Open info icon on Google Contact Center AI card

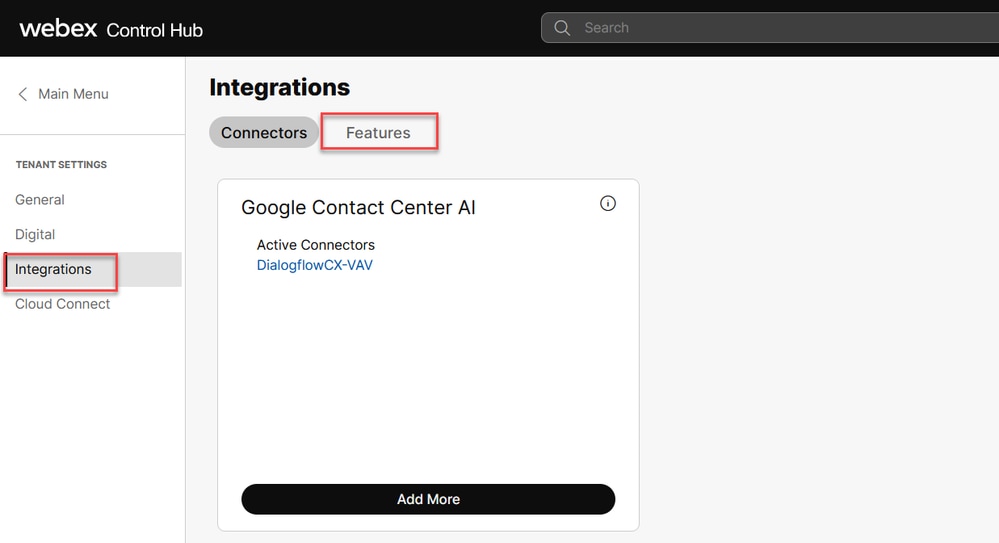click(608, 203)
